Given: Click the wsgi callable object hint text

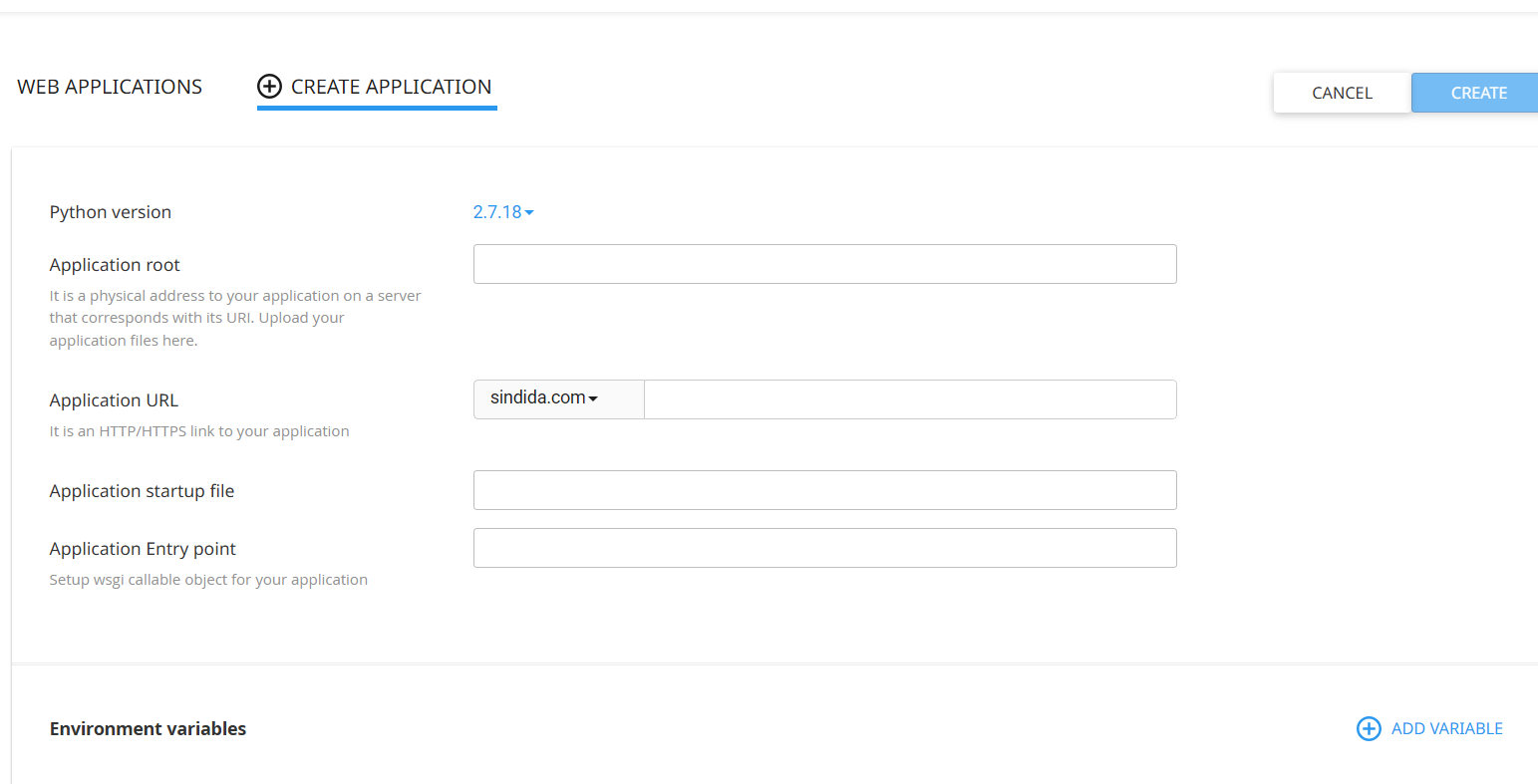Looking at the screenshot, I should point(208,580).
